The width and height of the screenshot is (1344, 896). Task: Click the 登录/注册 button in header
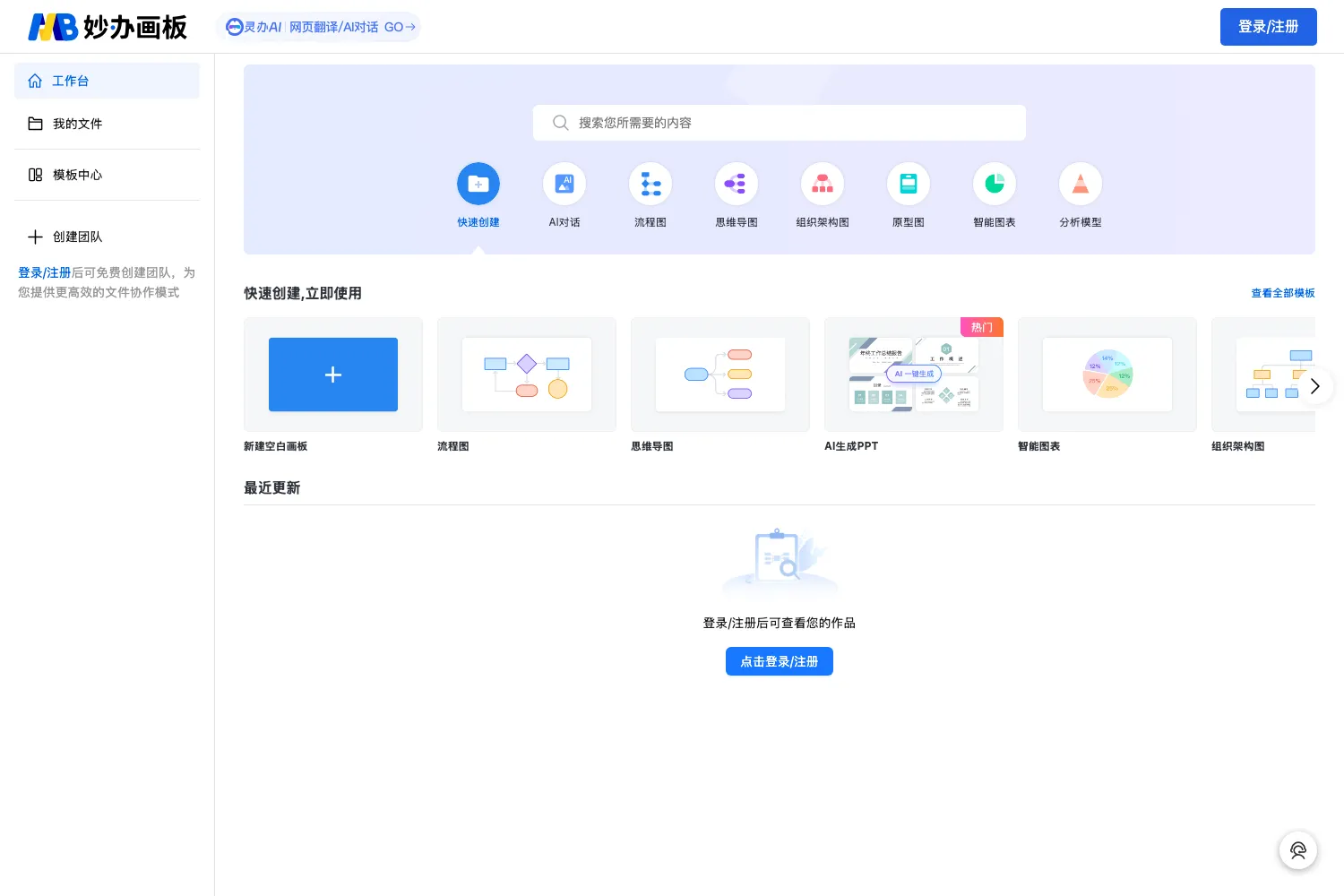1268,27
